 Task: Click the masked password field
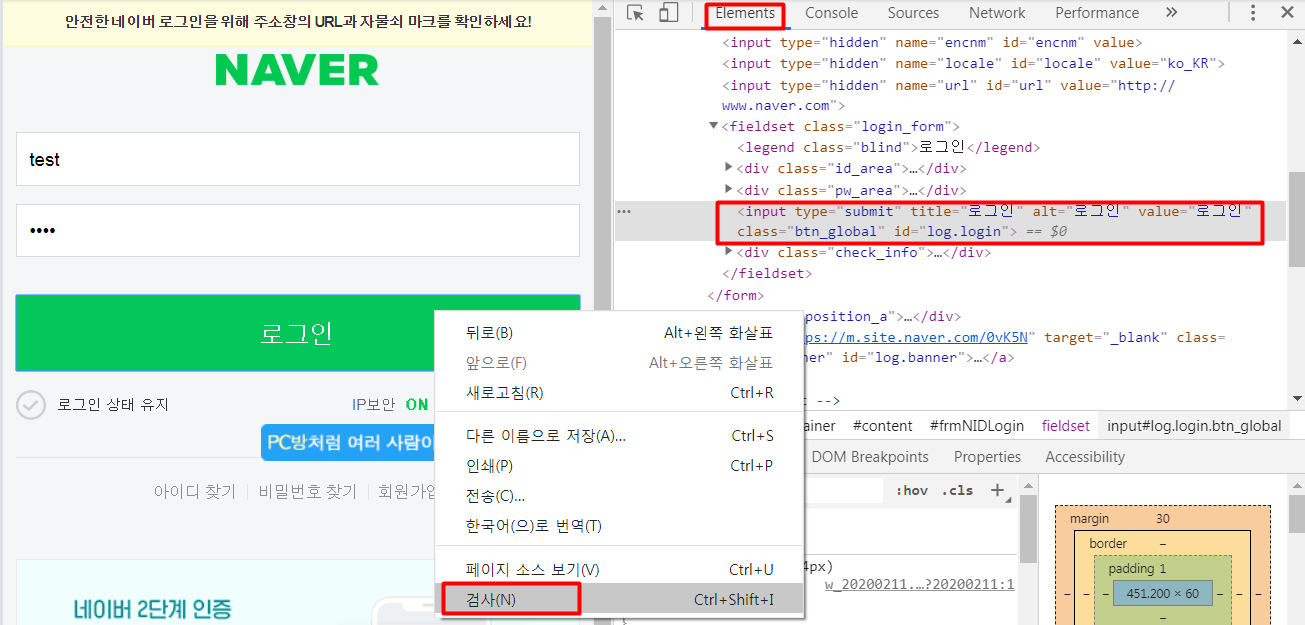[x=297, y=231]
